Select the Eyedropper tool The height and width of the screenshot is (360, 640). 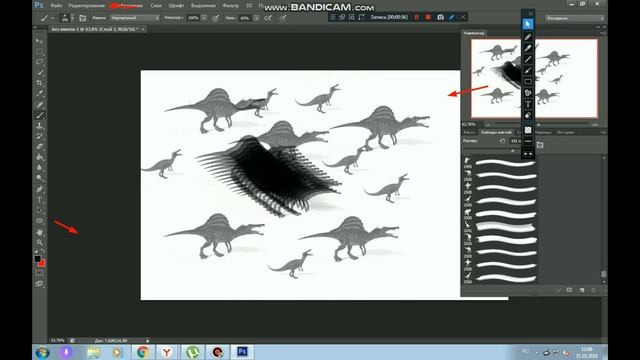pyautogui.click(x=39, y=94)
